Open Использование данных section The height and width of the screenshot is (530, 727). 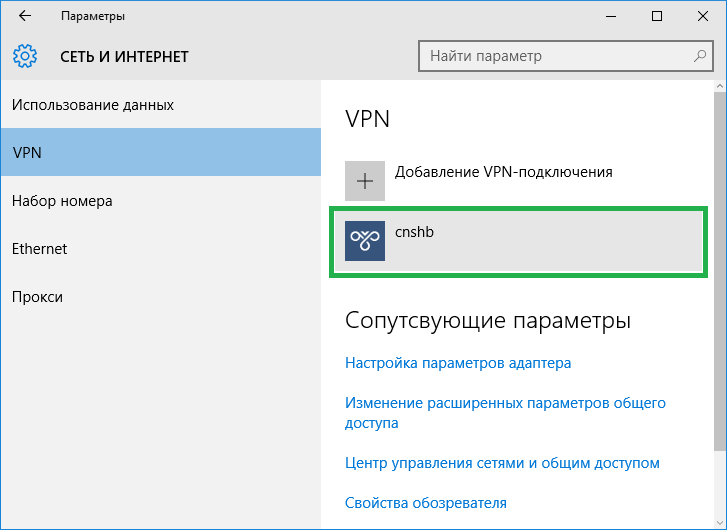tap(93, 105)
